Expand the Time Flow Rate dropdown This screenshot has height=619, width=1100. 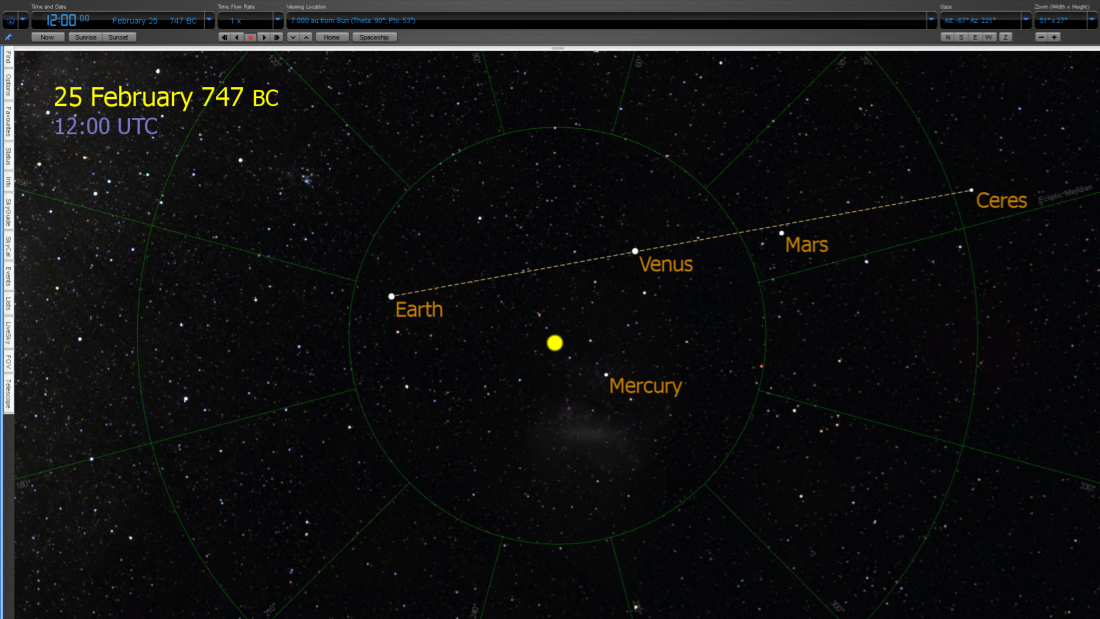click(278, 20)
